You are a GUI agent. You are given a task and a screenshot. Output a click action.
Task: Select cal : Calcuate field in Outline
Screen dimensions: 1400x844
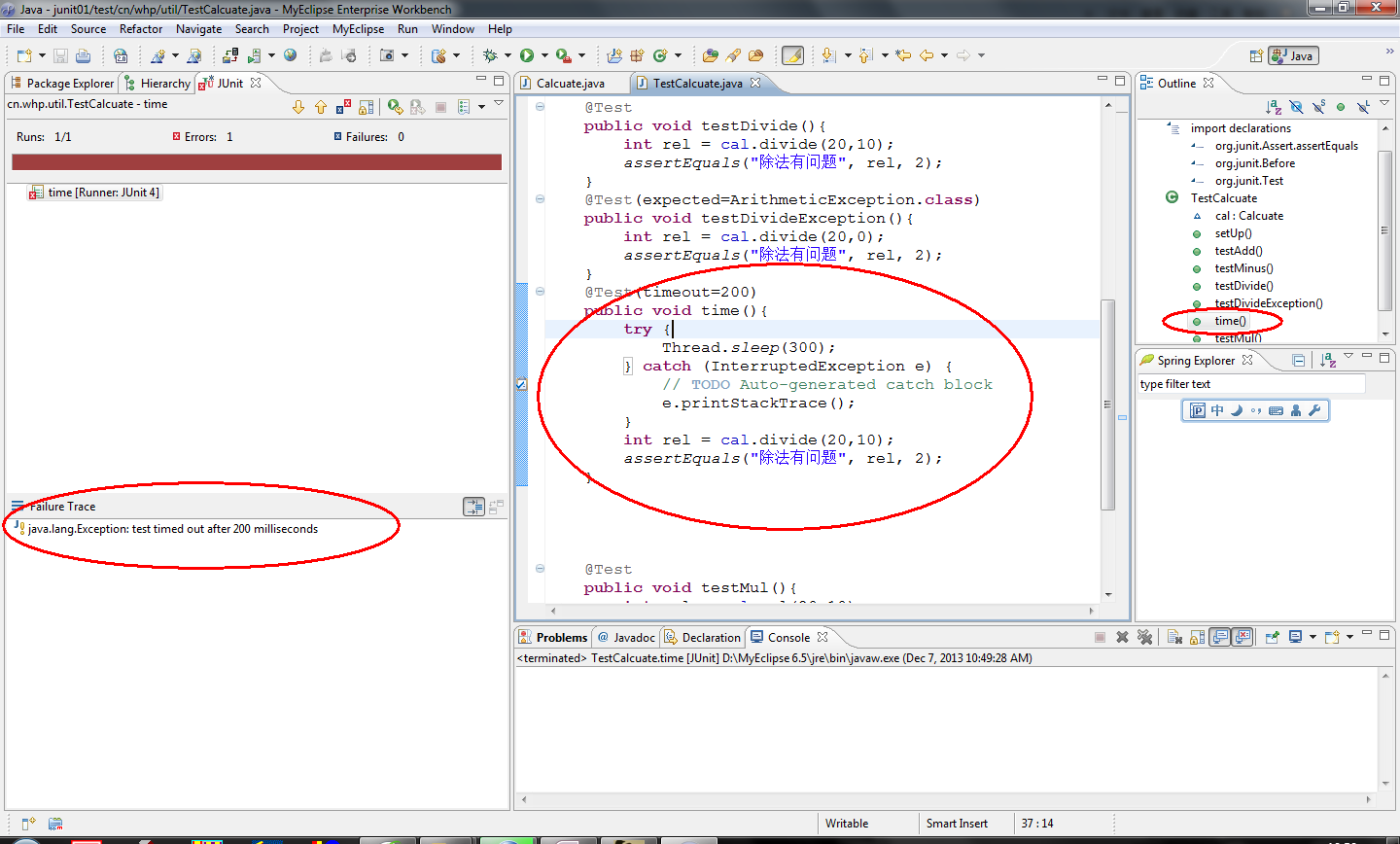tap(1248, 216)
